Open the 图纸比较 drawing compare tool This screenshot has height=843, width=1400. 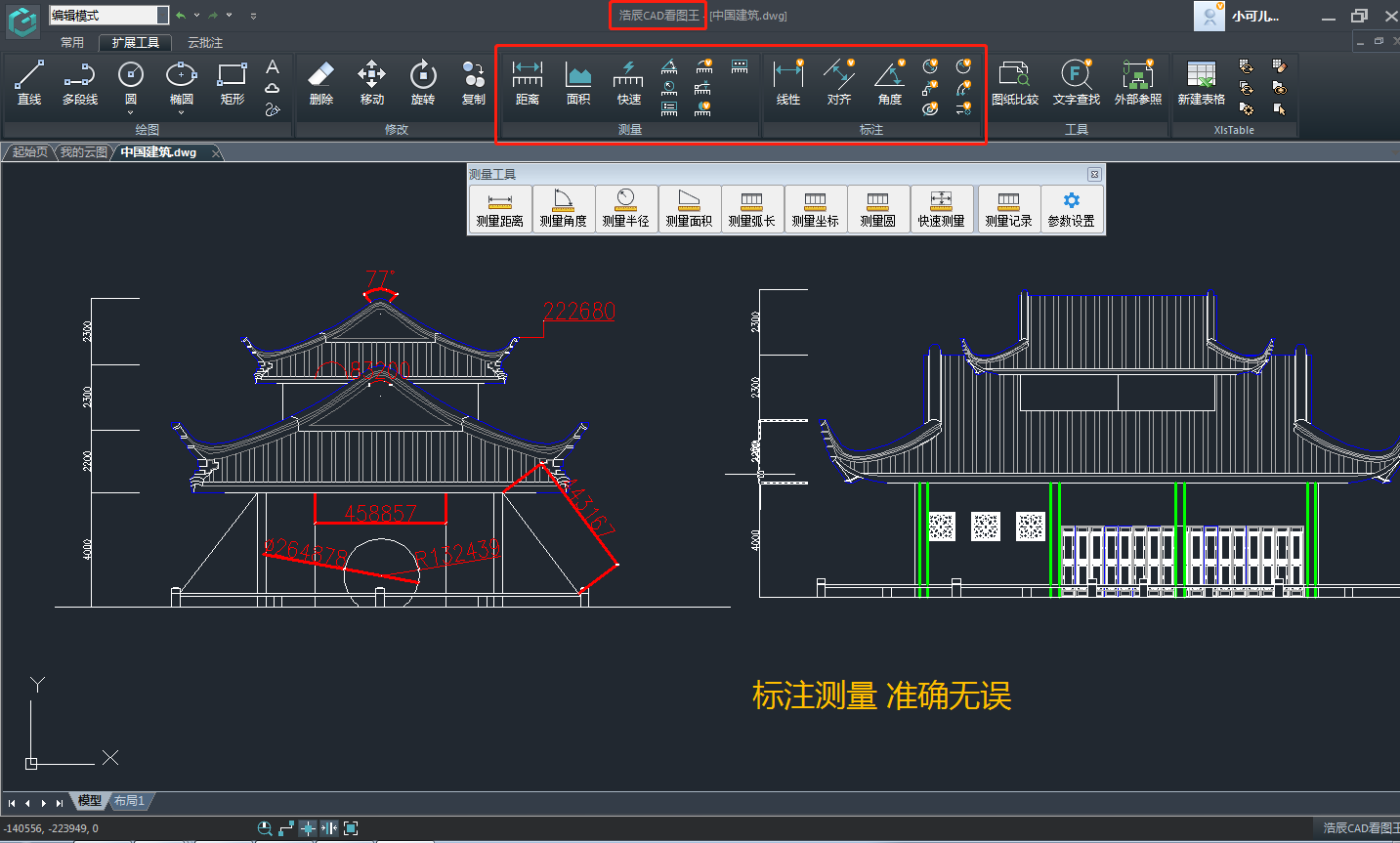[1014, 83]
